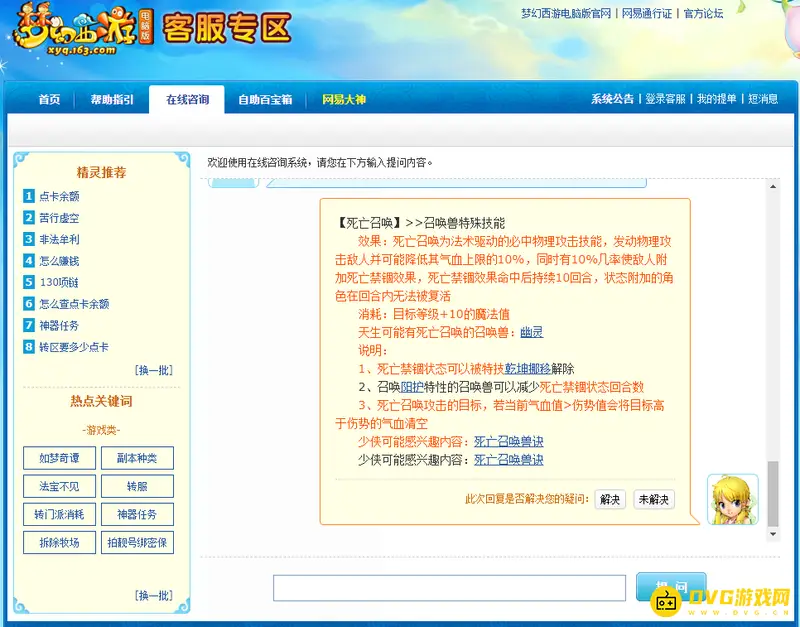
Task: Click the chat scrollbar thumb
Action: pyautogui.click(x=773, y=493)
